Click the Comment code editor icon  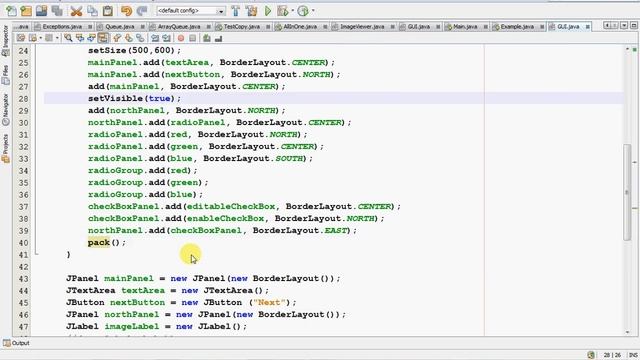click(207, 38)
